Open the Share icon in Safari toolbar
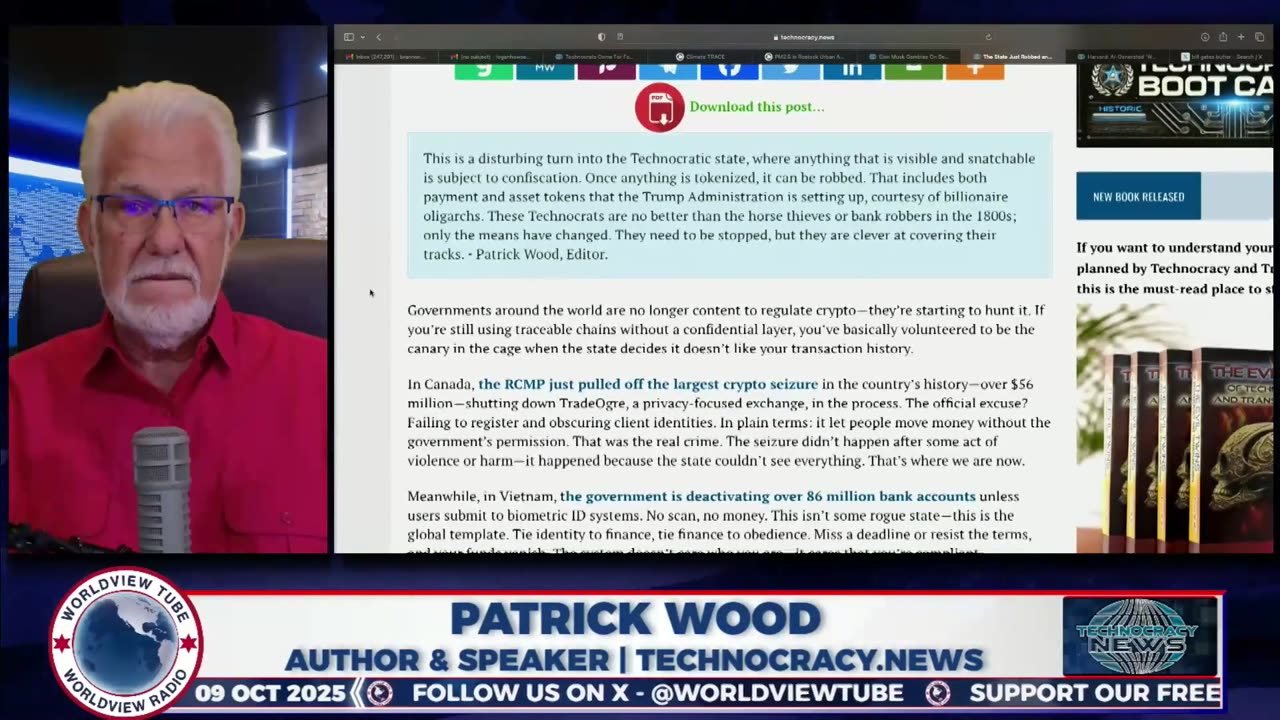The width and height of the screenshot is (1280, 720). coord(1222,37)
